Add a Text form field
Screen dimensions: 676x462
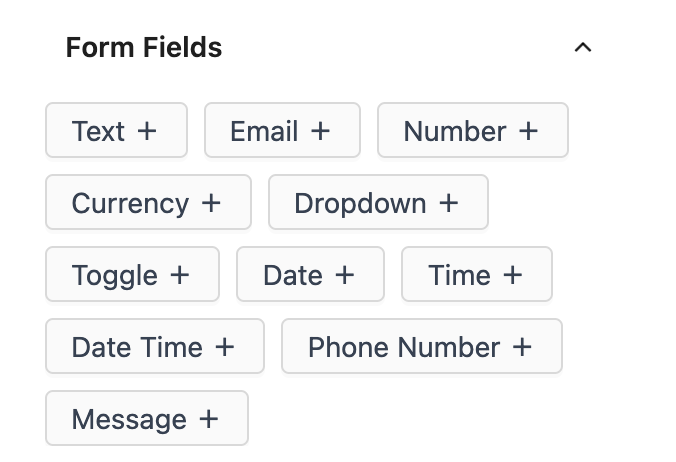tap(116, 131)
